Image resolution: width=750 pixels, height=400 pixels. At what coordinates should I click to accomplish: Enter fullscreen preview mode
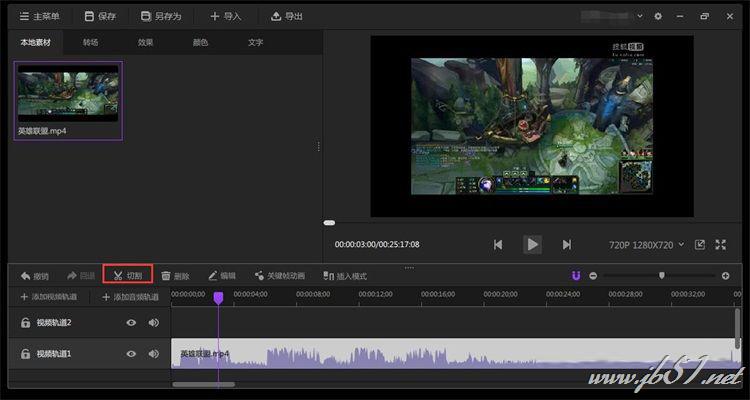click(719, 244)
